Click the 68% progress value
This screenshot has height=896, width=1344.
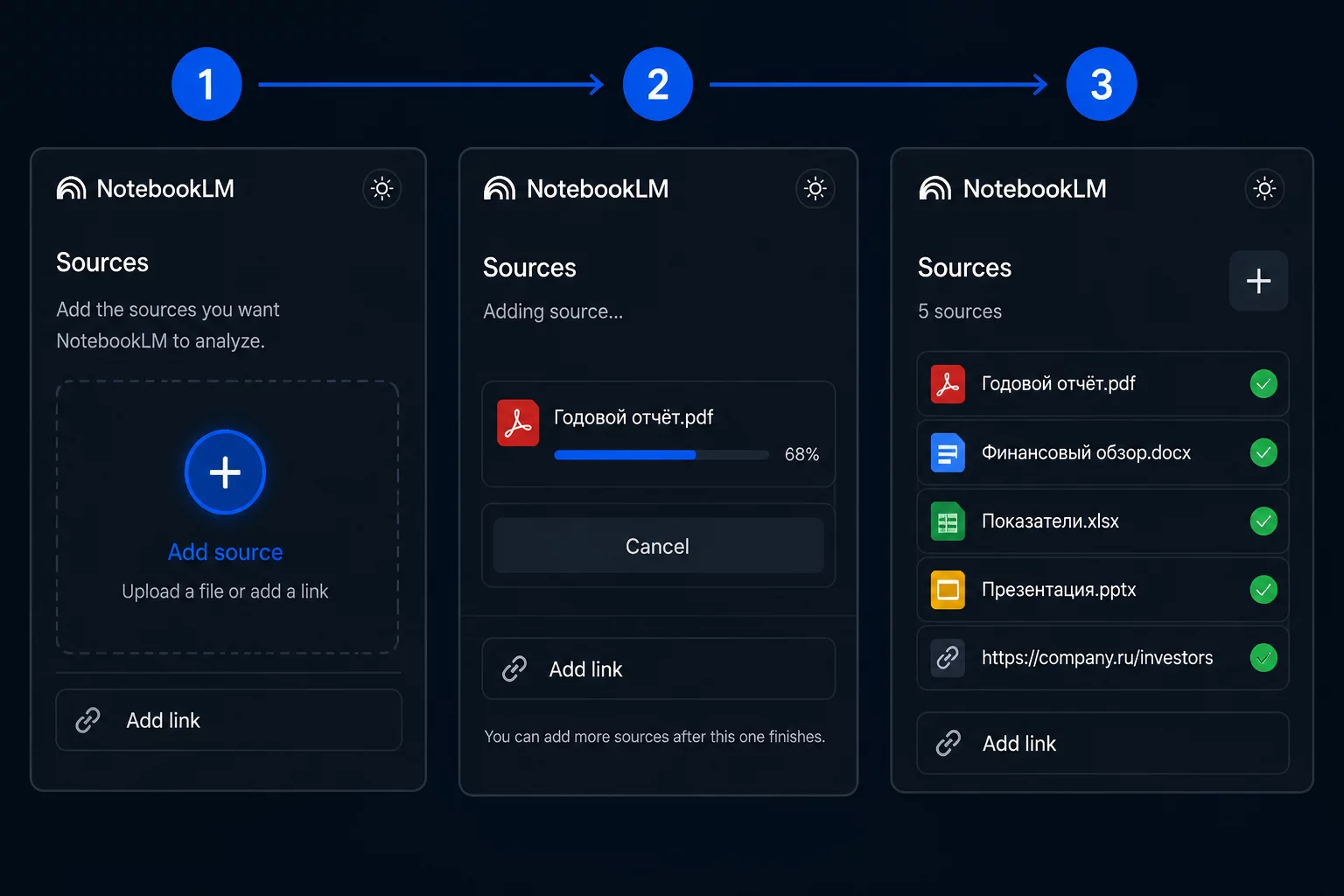pyautogui.click(x=801, y=454)
